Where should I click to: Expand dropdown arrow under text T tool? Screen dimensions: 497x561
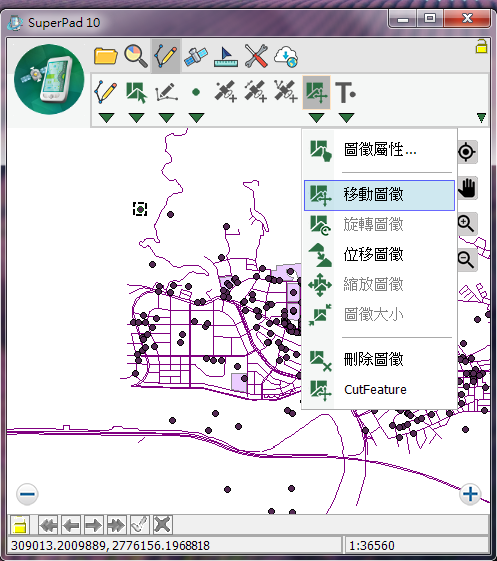coord(346,118)
